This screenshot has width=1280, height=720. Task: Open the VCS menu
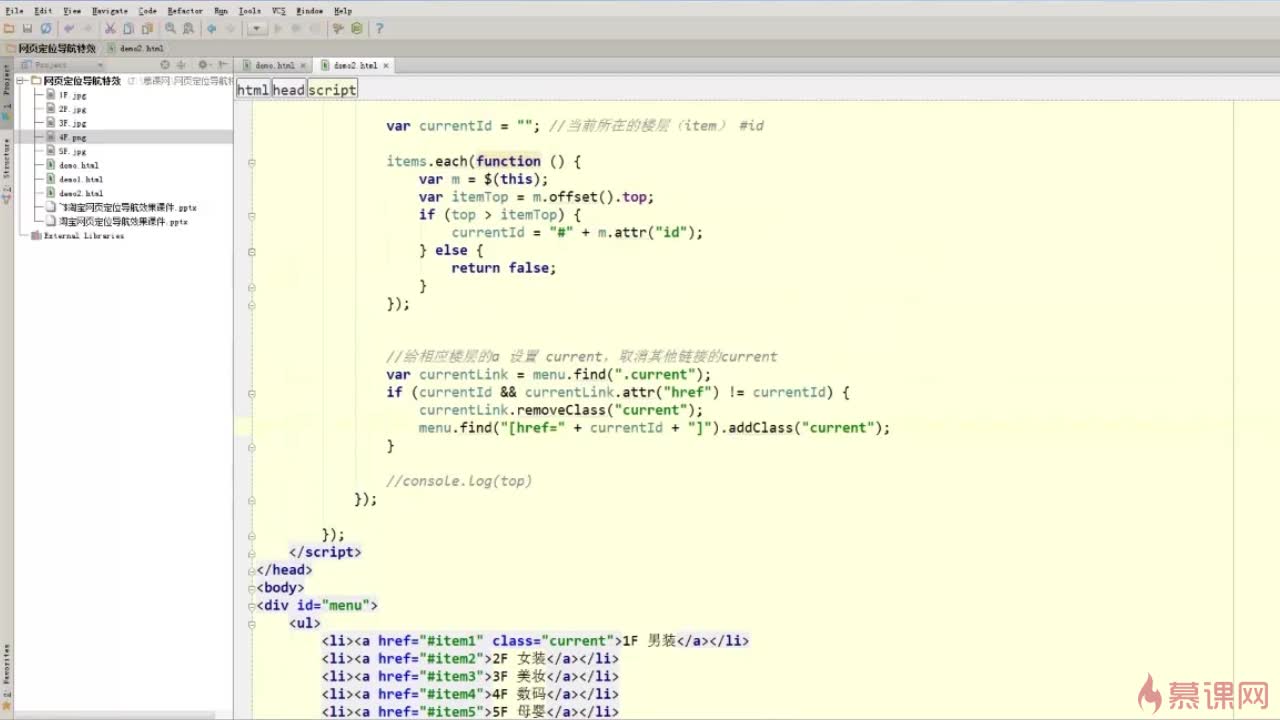pos(279,10)
